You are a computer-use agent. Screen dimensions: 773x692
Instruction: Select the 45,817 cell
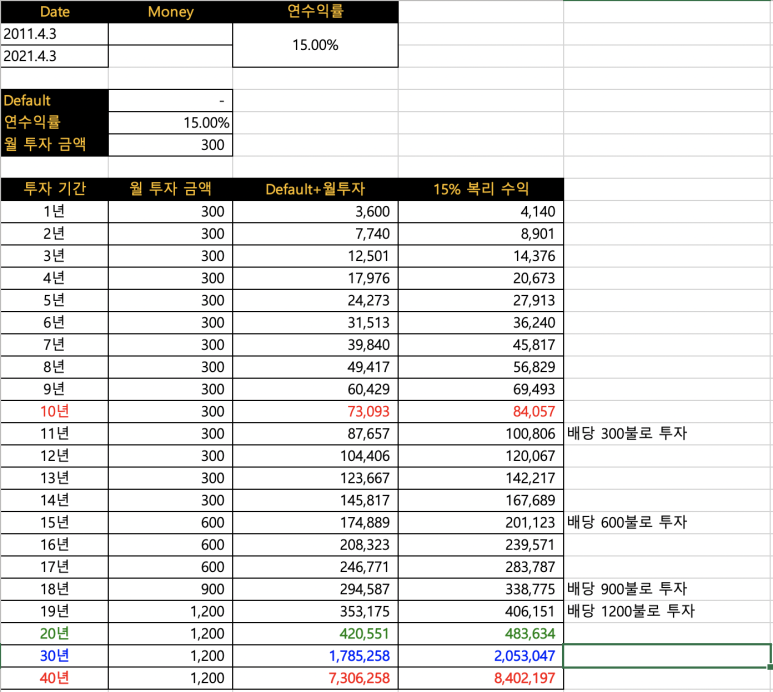click(481, 345)
